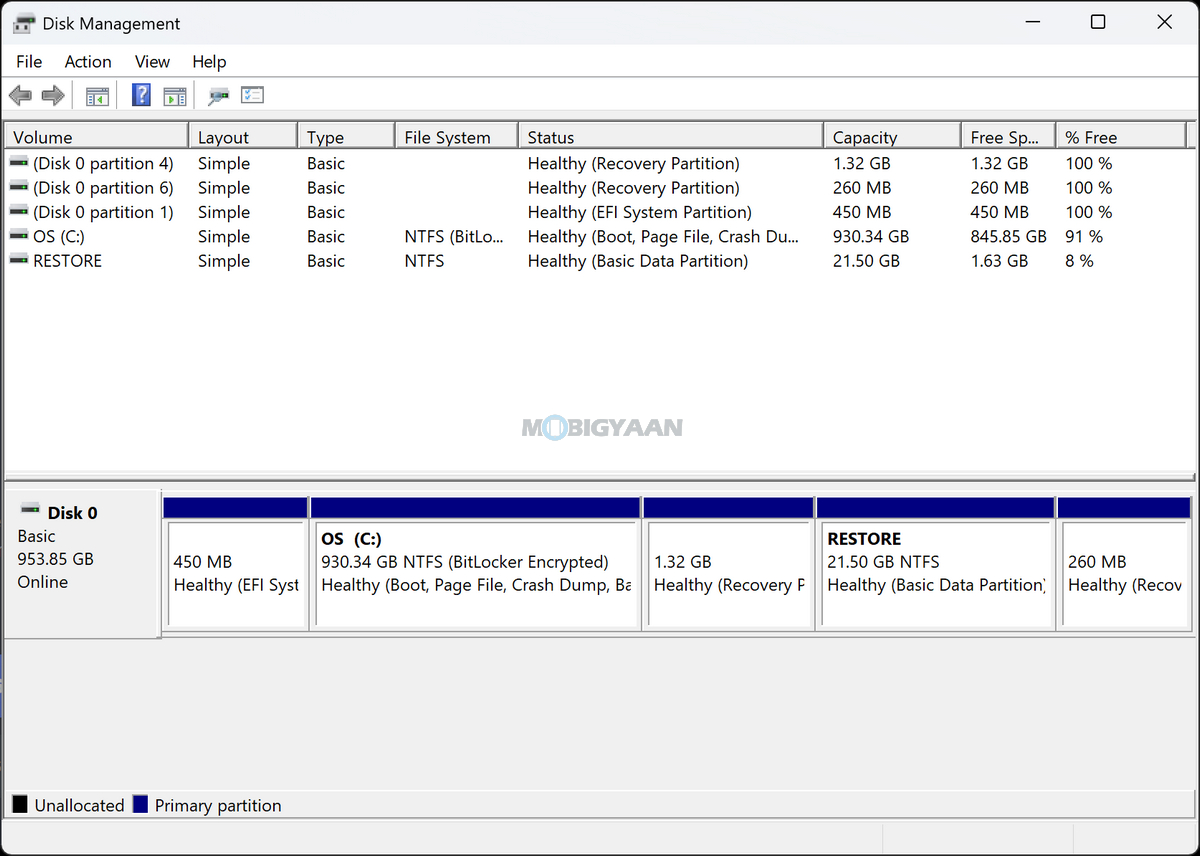Click Show/Hide Console Tree toolbar icon
The width and height of the screenshot is (1200, 856).
pos(97,96)
